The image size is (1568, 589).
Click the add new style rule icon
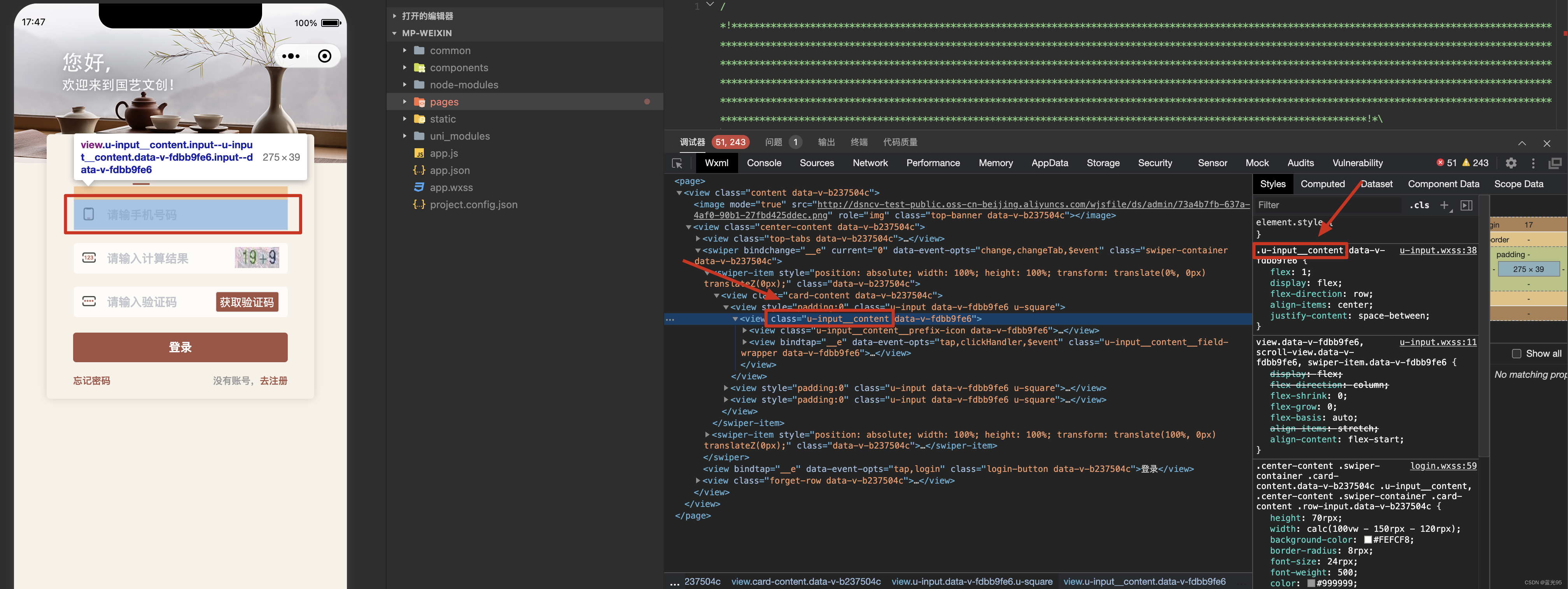tap(1445, 206)
